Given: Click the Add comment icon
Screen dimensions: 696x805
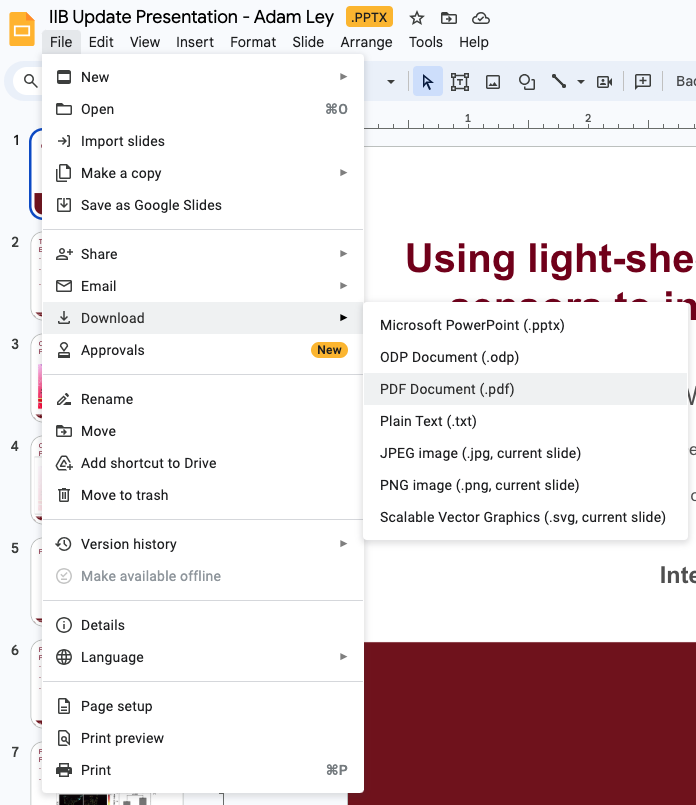Looking at the screenshot, I should tap(643, 82).
